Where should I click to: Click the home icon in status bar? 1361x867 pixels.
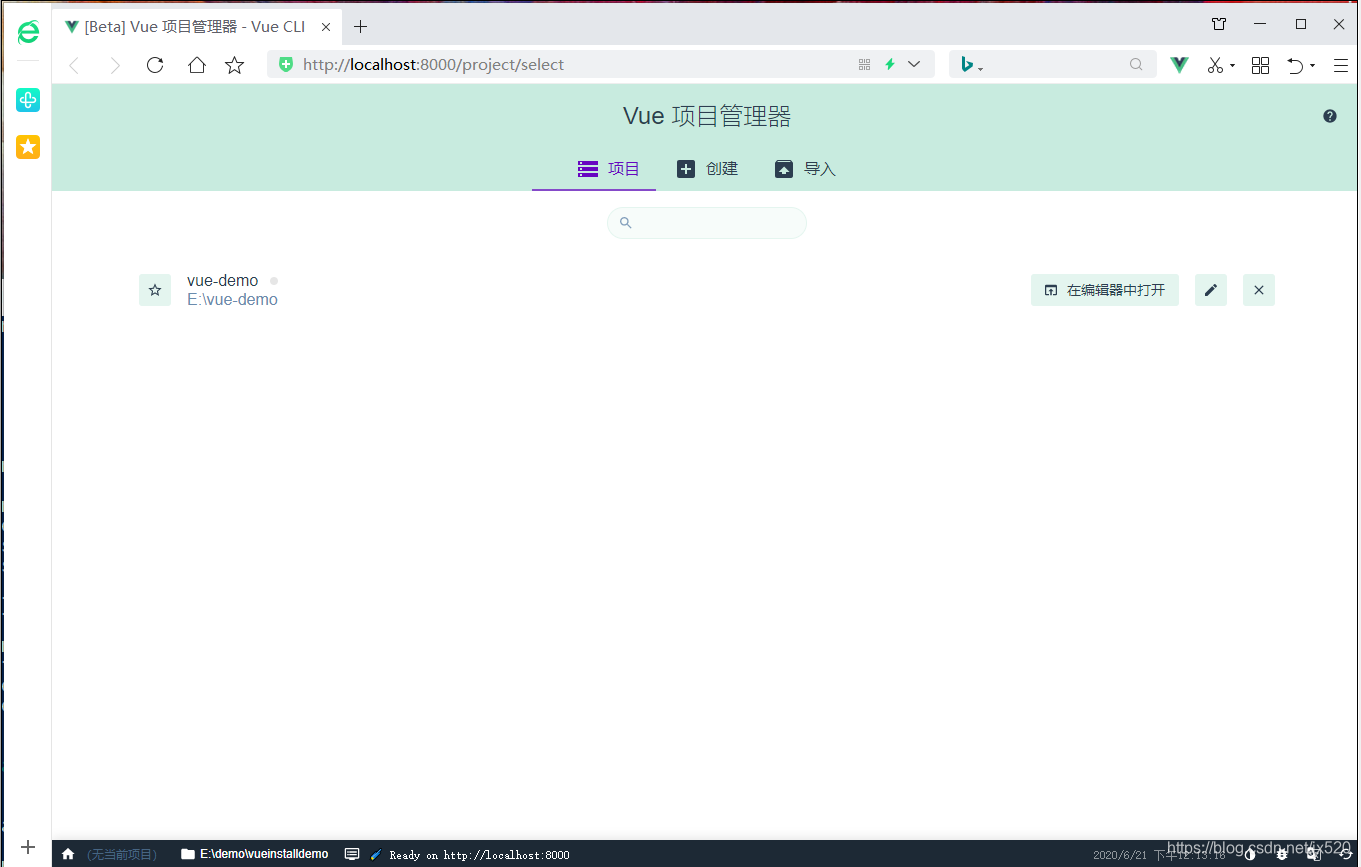click(x=68, y=854)
